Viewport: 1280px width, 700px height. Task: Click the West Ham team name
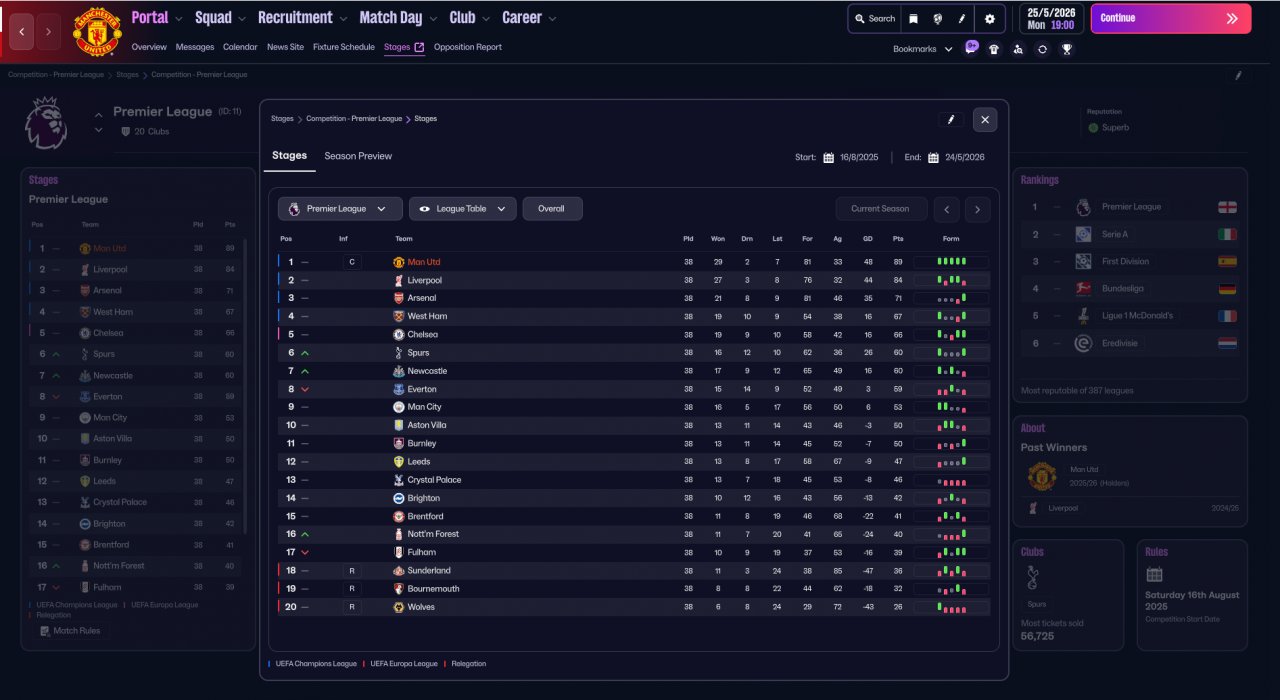(x=427, y=316)
